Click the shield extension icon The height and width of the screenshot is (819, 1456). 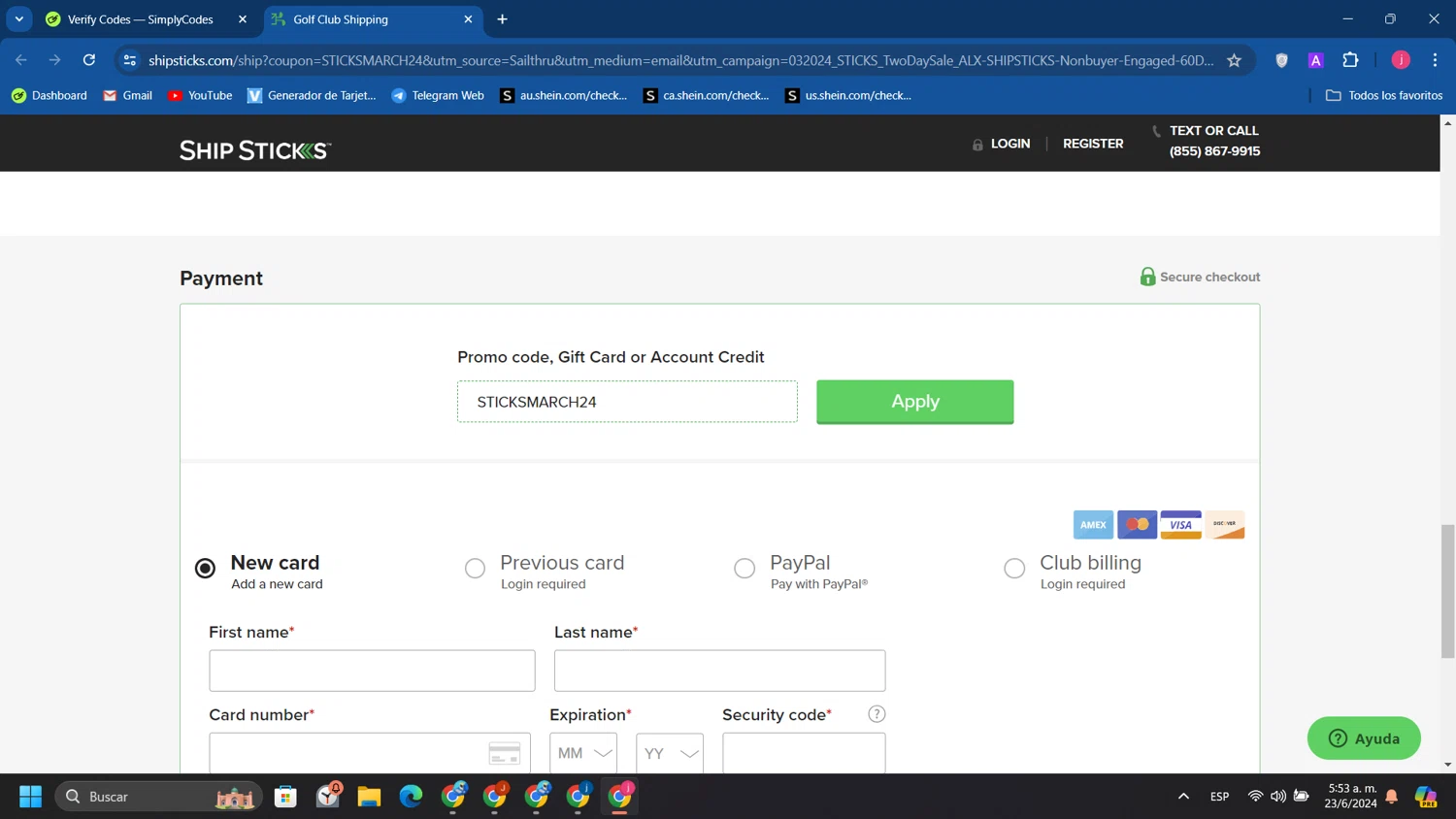(x=1281, y=60)
